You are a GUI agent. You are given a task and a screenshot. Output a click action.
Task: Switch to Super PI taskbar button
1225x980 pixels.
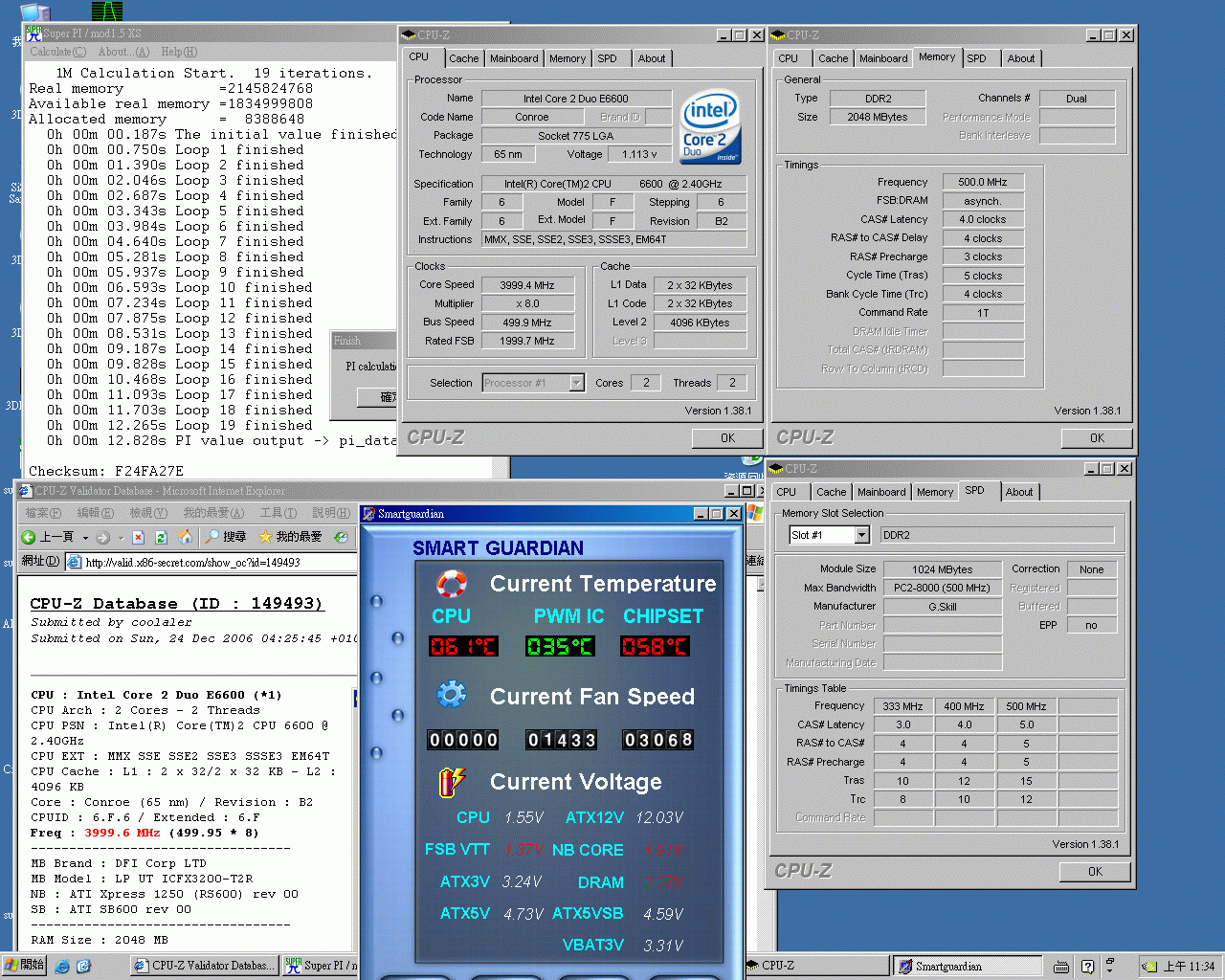point(321,966)
